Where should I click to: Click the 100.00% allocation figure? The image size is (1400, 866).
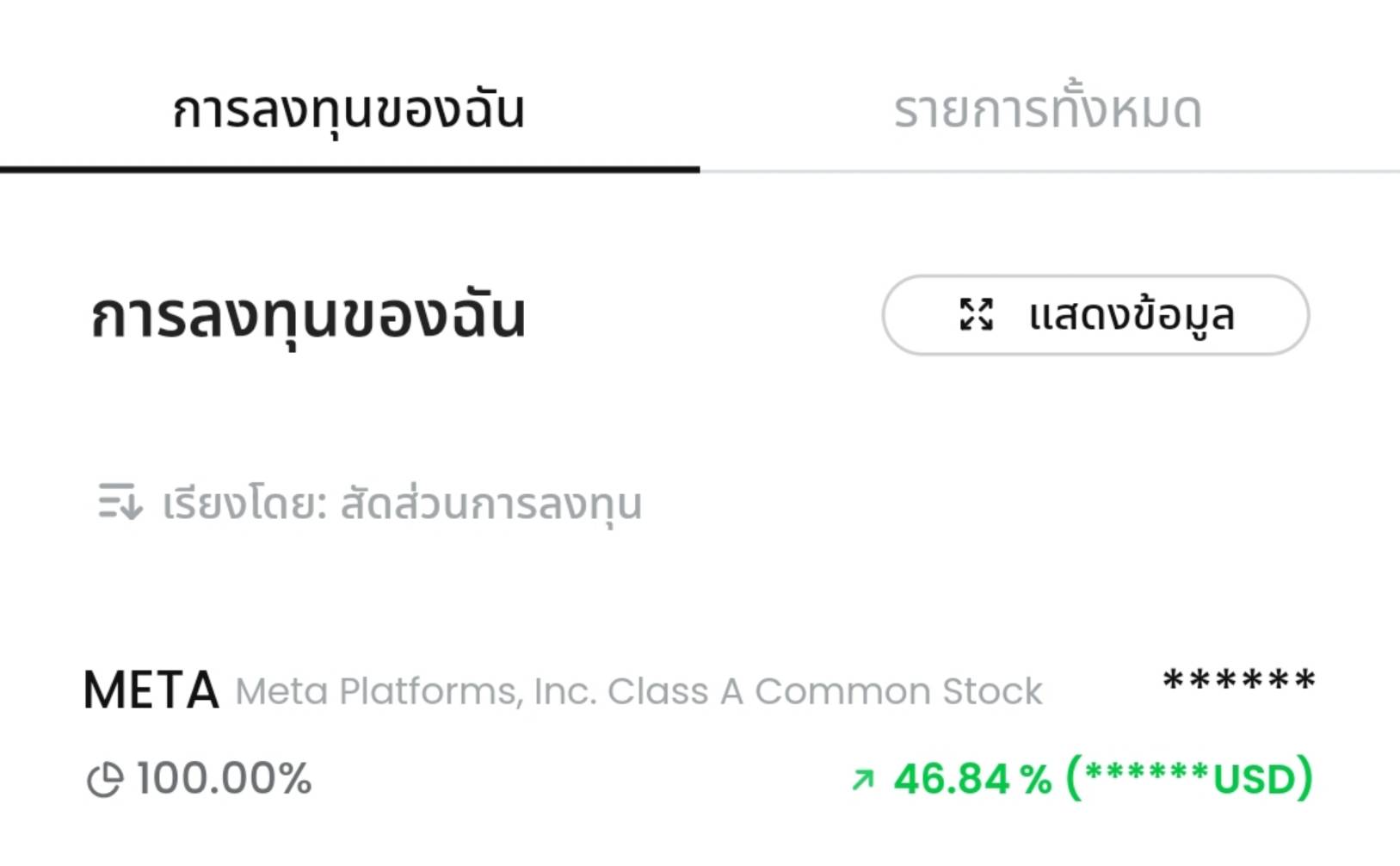point(224,779)
